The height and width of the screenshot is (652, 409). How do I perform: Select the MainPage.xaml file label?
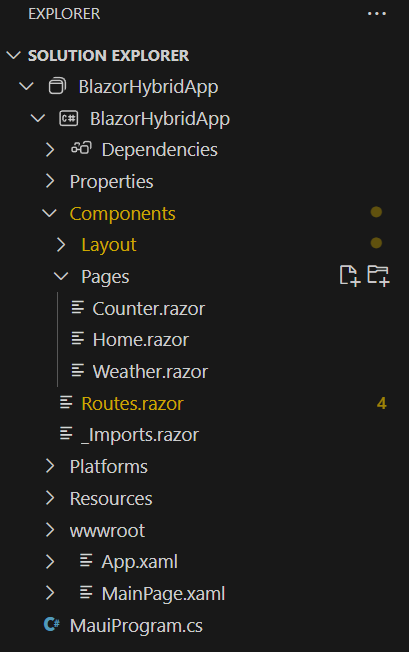(163, 593)
